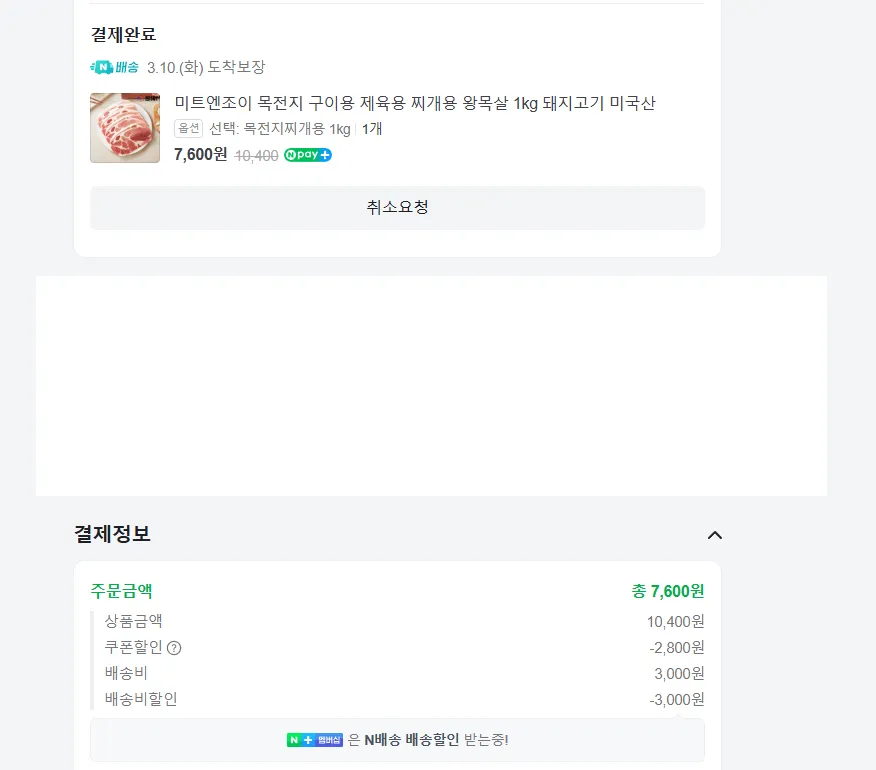Click the 결제정보 section header
The width and height of the screenshot is (876, 770).
click(112, 534)
